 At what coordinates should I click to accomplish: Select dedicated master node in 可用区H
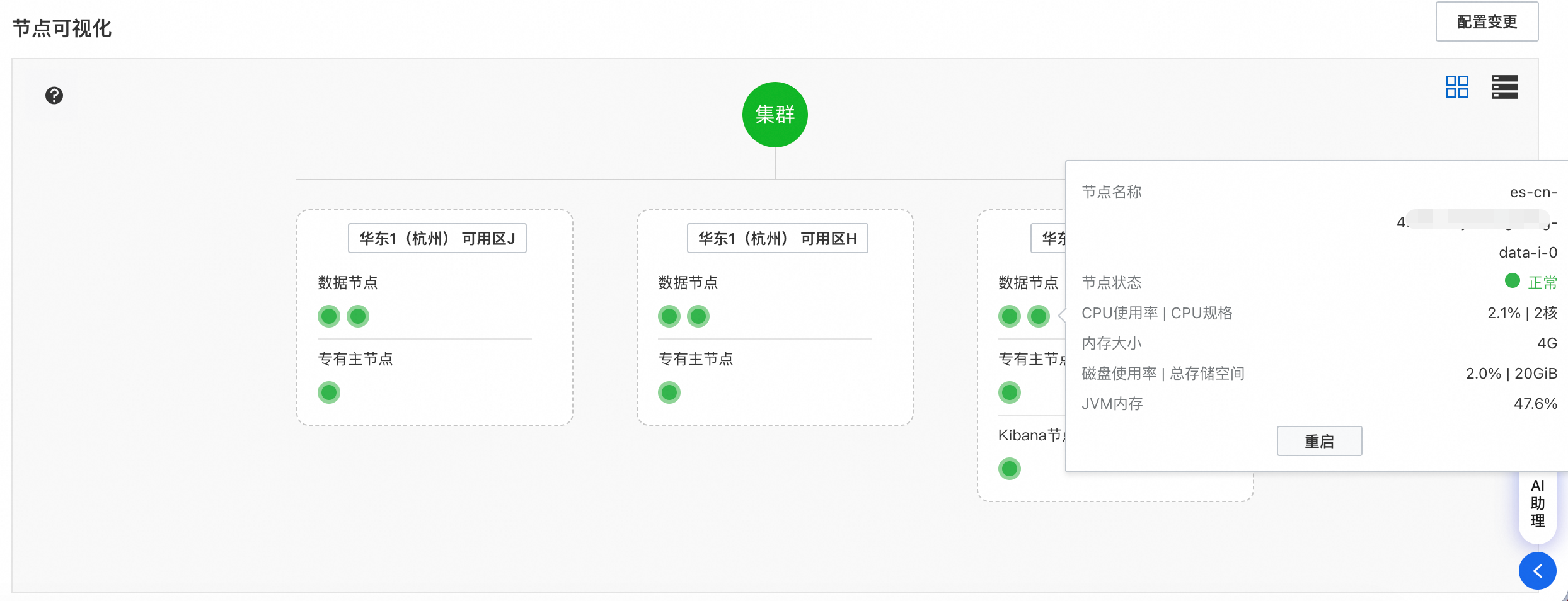[x=669, y=392]
